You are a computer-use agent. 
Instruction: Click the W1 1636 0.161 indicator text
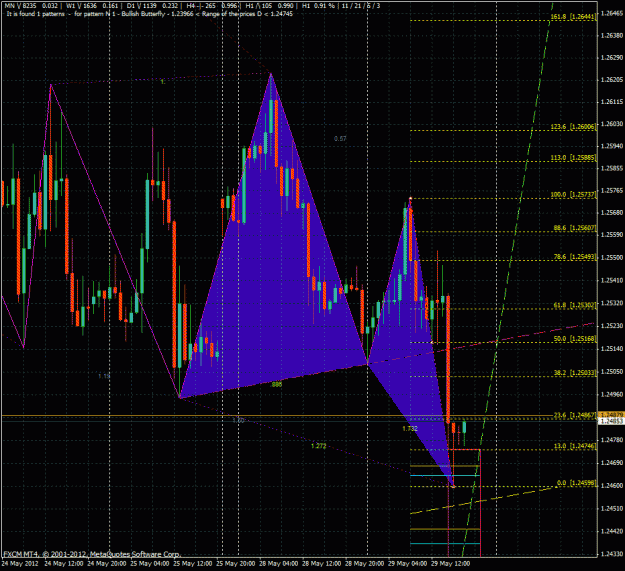pyautogui.click(x=92, y=6)
